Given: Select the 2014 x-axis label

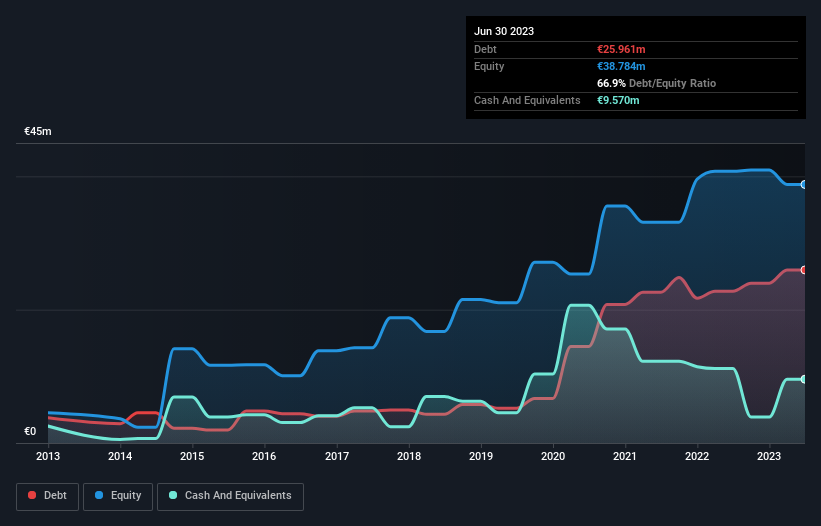Looking at the screenshot, I should [x=120, y=456].
